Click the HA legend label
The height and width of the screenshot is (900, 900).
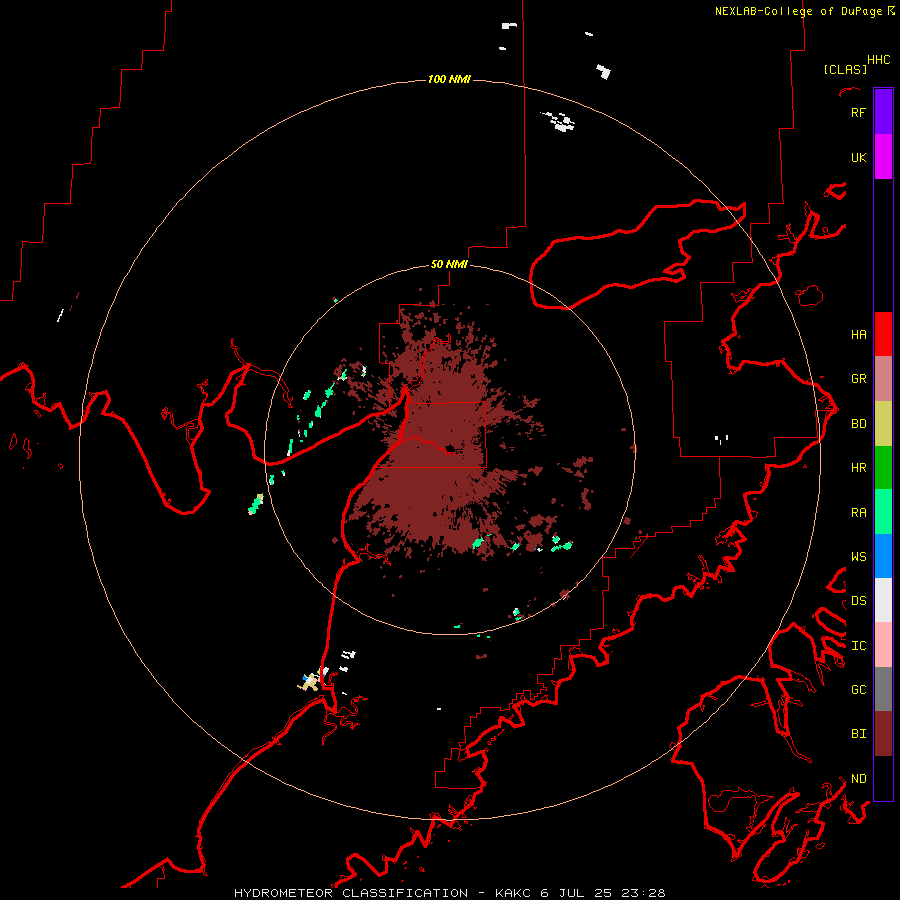point(858,335)
